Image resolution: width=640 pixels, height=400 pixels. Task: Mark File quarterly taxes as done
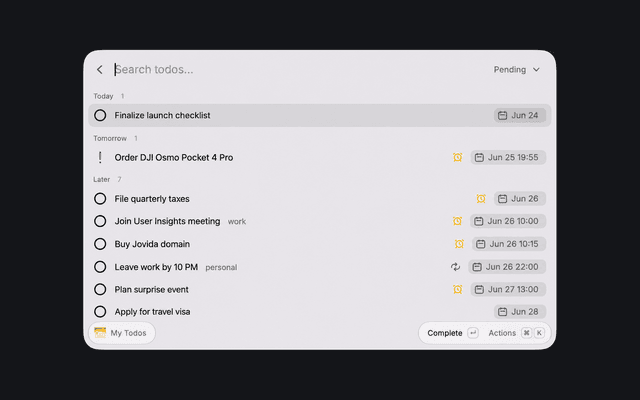coord(100,199)
